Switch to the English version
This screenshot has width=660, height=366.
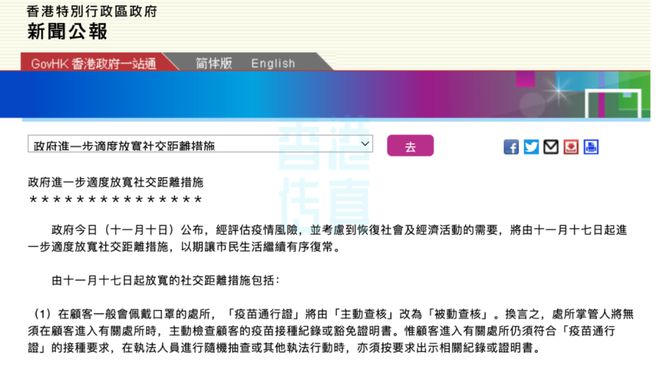tap(273, 64)
